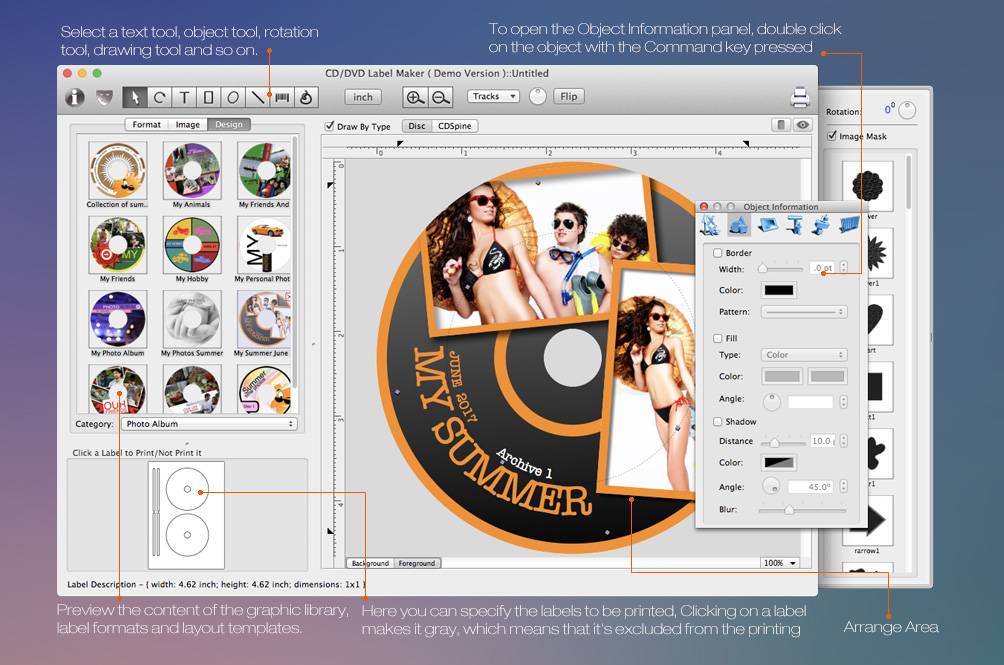Select the rotation tool
Viewport: 1004px width, 665px height.
pyautogui.click(x=159, y=97)
